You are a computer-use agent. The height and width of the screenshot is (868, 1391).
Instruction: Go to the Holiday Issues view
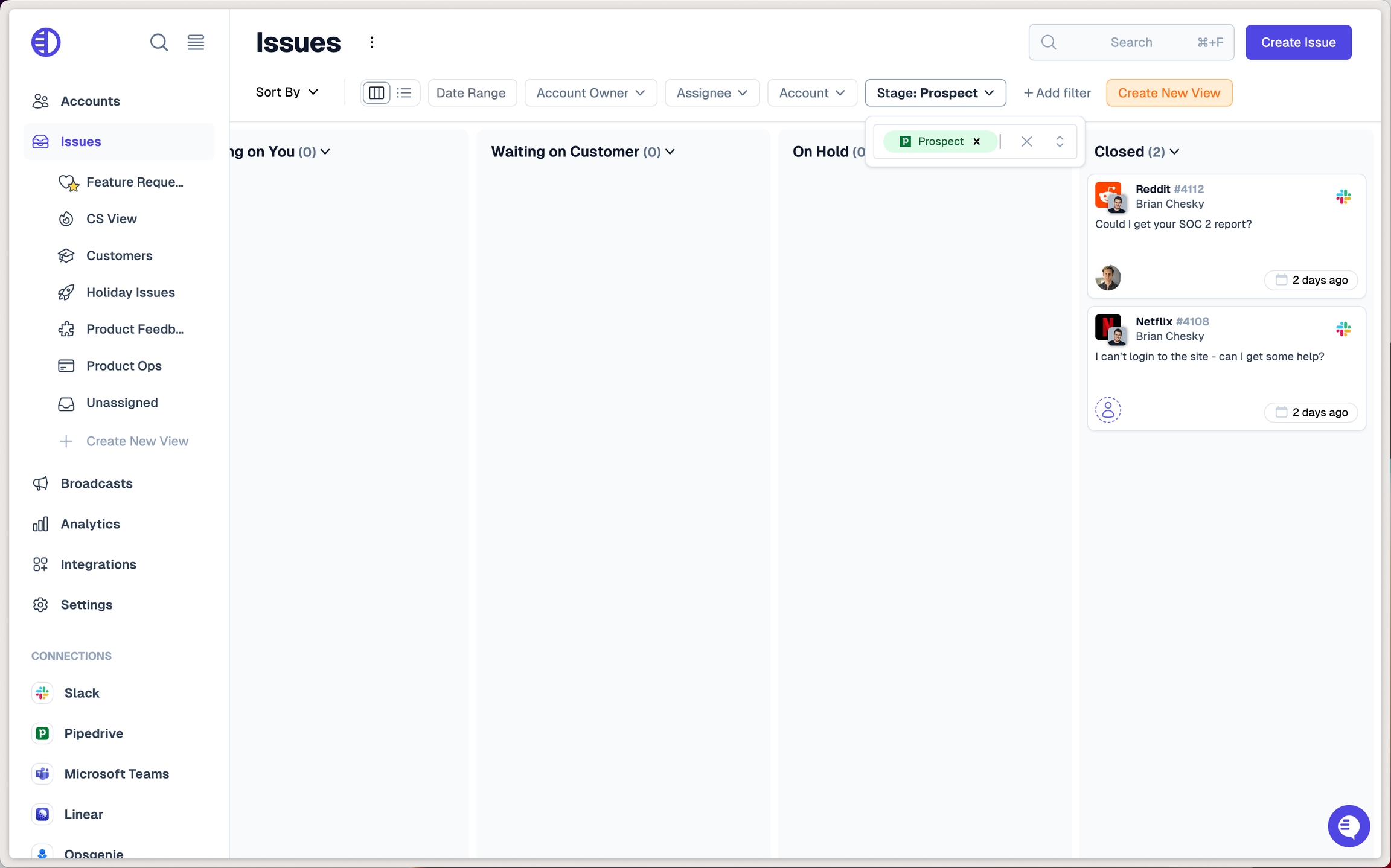tap(130, 292)
